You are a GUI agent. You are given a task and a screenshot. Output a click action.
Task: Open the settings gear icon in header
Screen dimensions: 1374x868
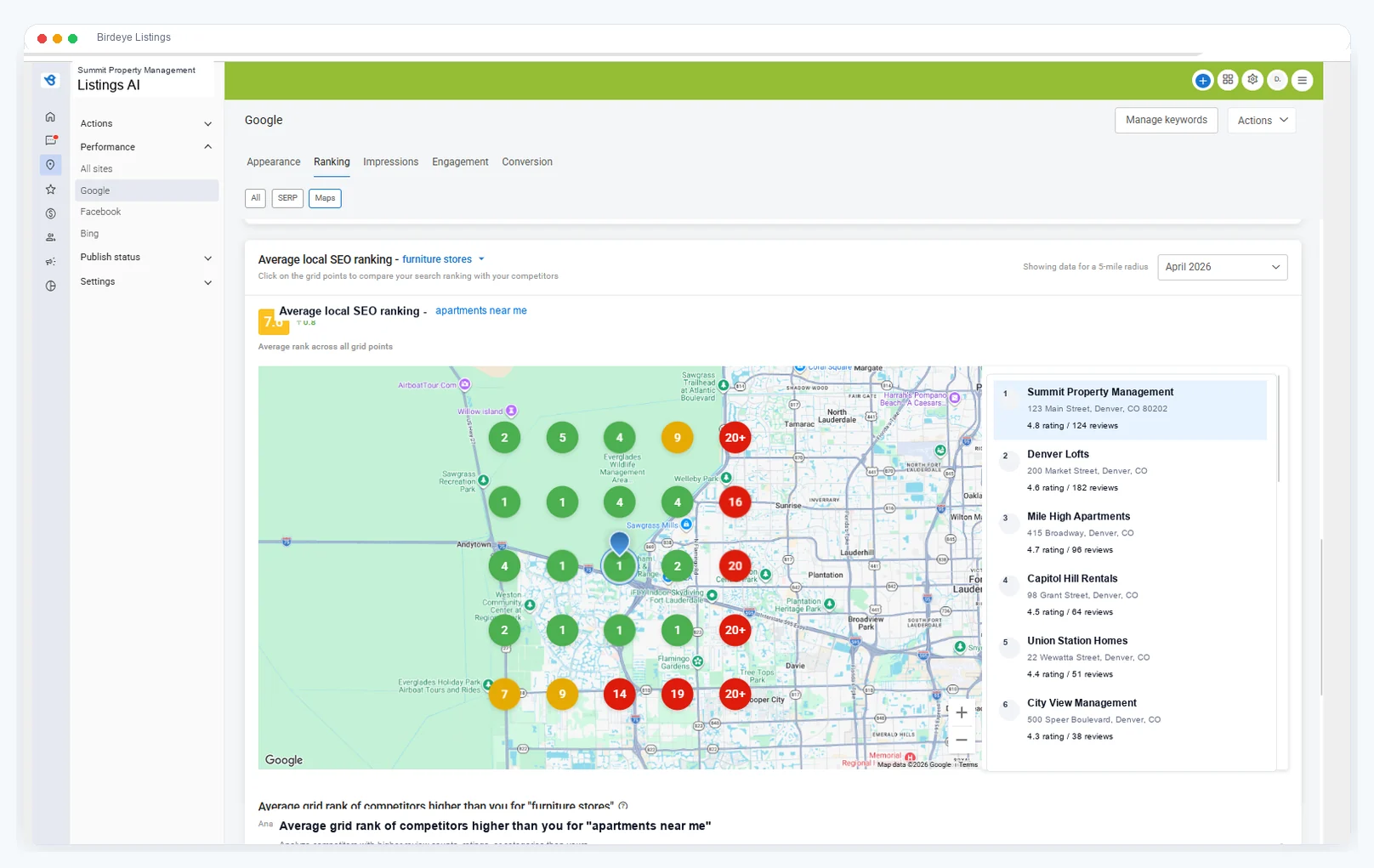tap(1252, 80)
